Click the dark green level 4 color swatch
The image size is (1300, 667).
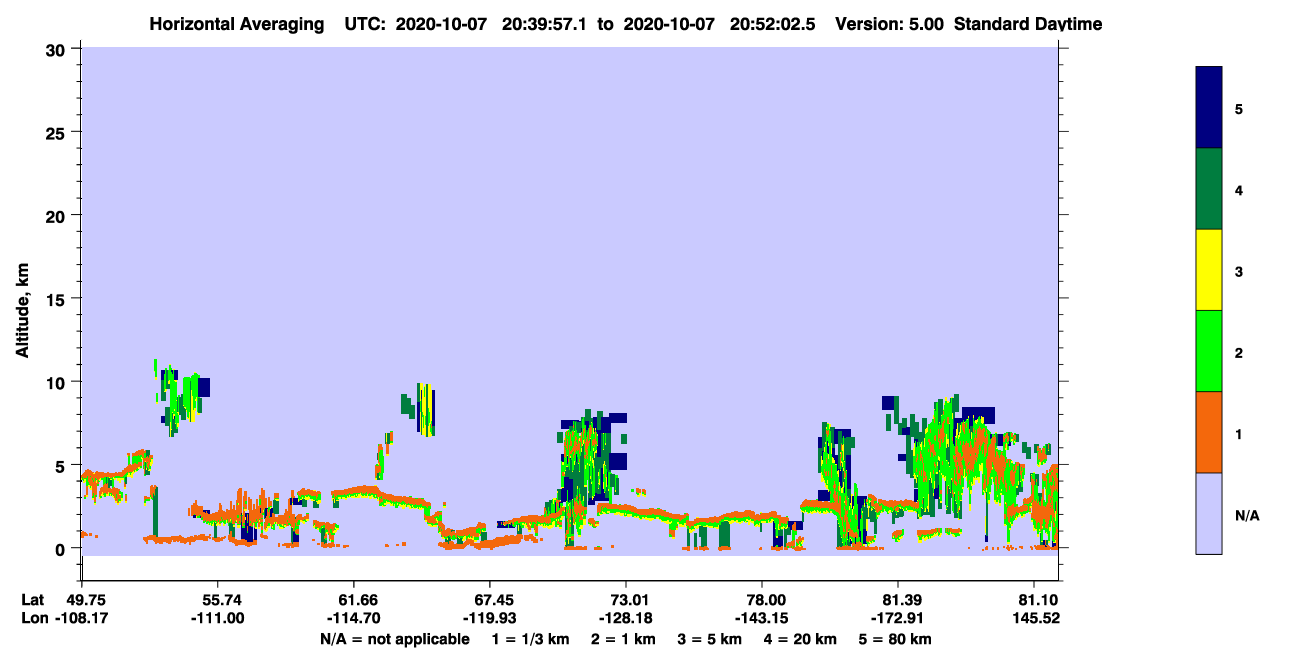(x=1209, y=189)
